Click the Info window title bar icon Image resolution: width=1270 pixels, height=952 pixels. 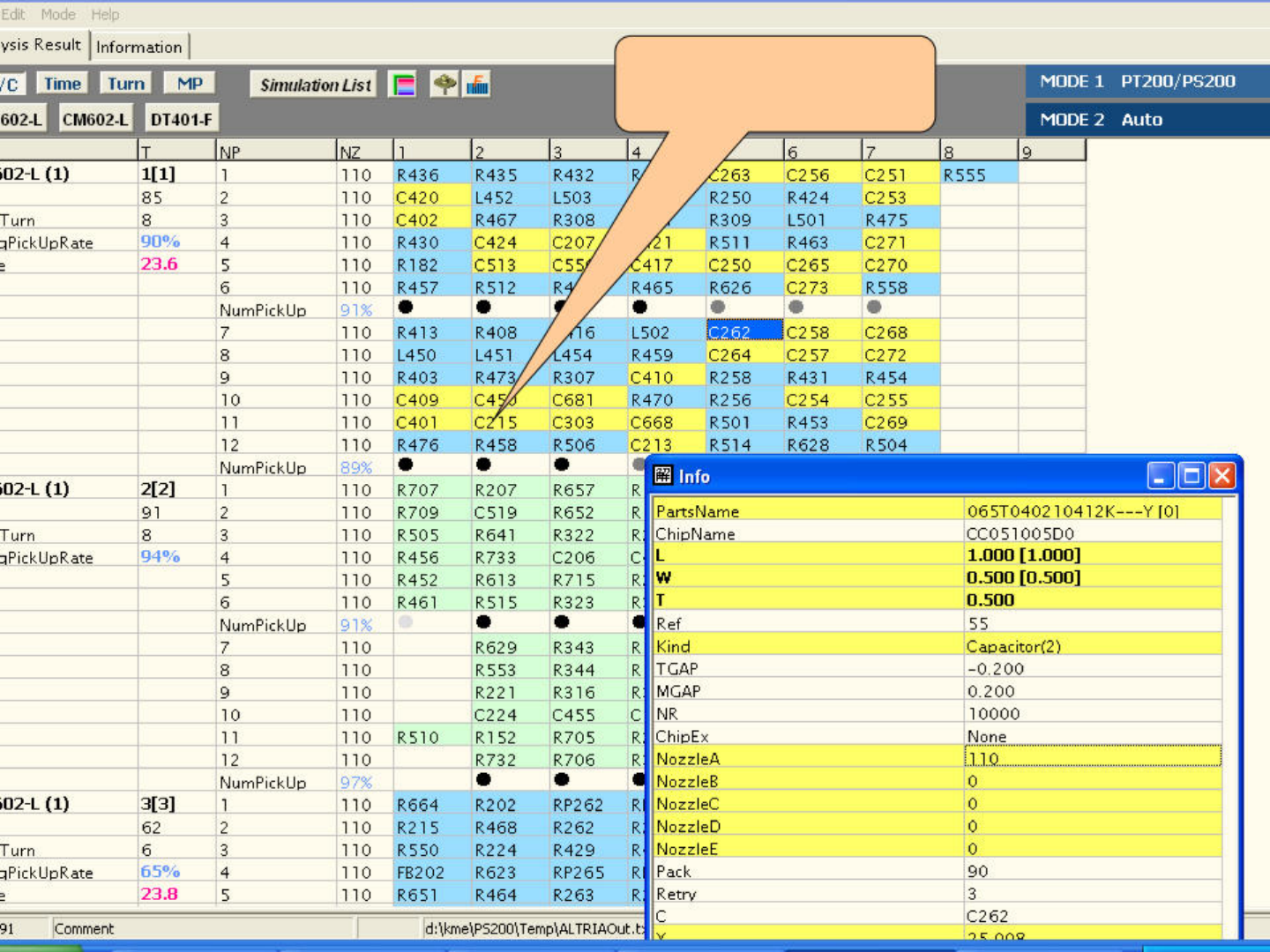point(663,476)
